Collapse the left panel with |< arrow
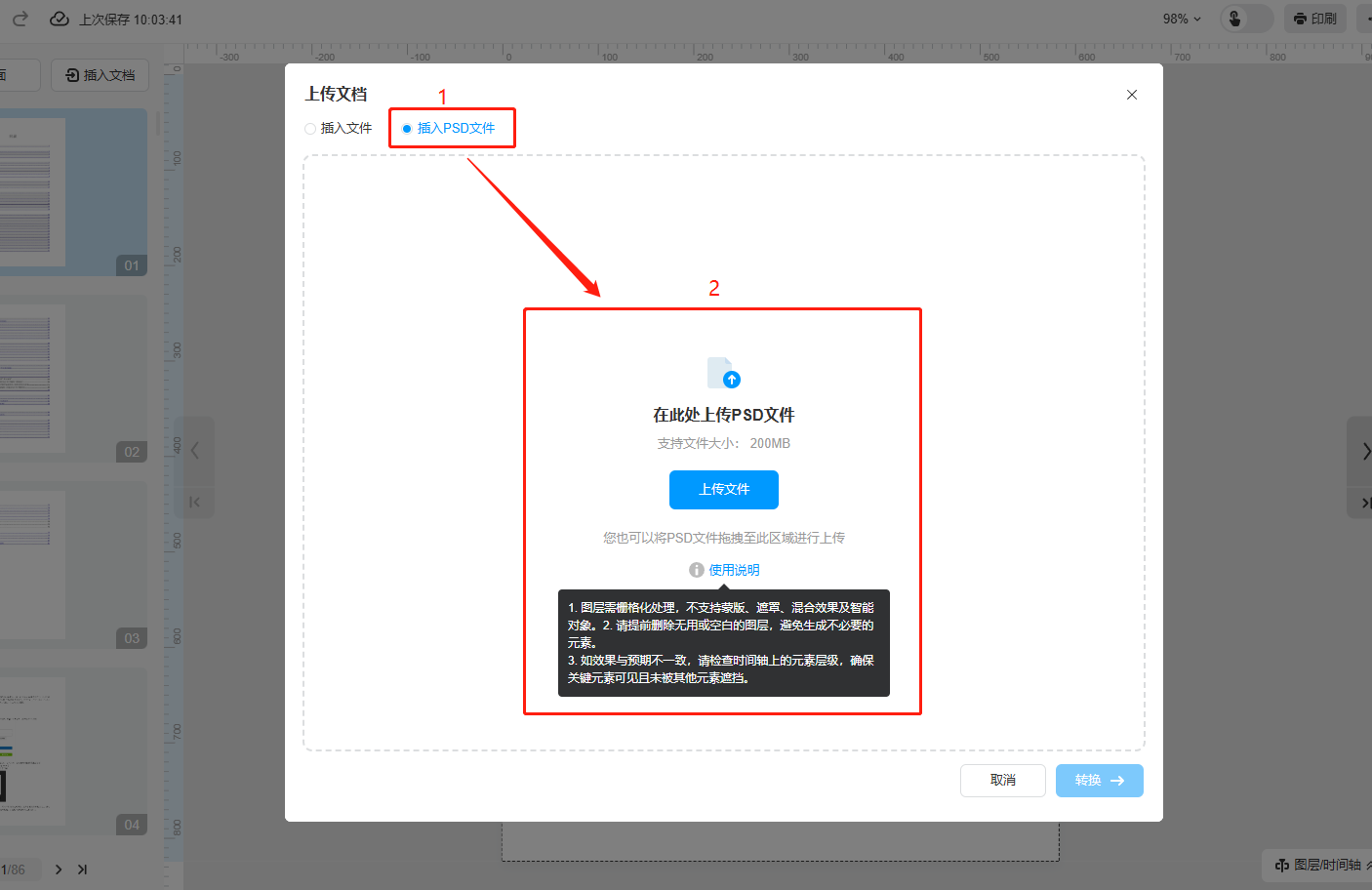The width and height of the screenshot is (1372, 890). click(x=195, y=502)
